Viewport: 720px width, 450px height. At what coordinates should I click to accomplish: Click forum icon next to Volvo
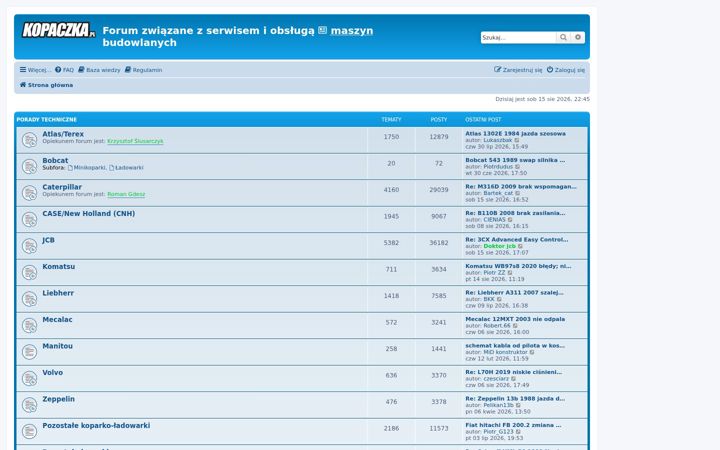tap(29, 379)
